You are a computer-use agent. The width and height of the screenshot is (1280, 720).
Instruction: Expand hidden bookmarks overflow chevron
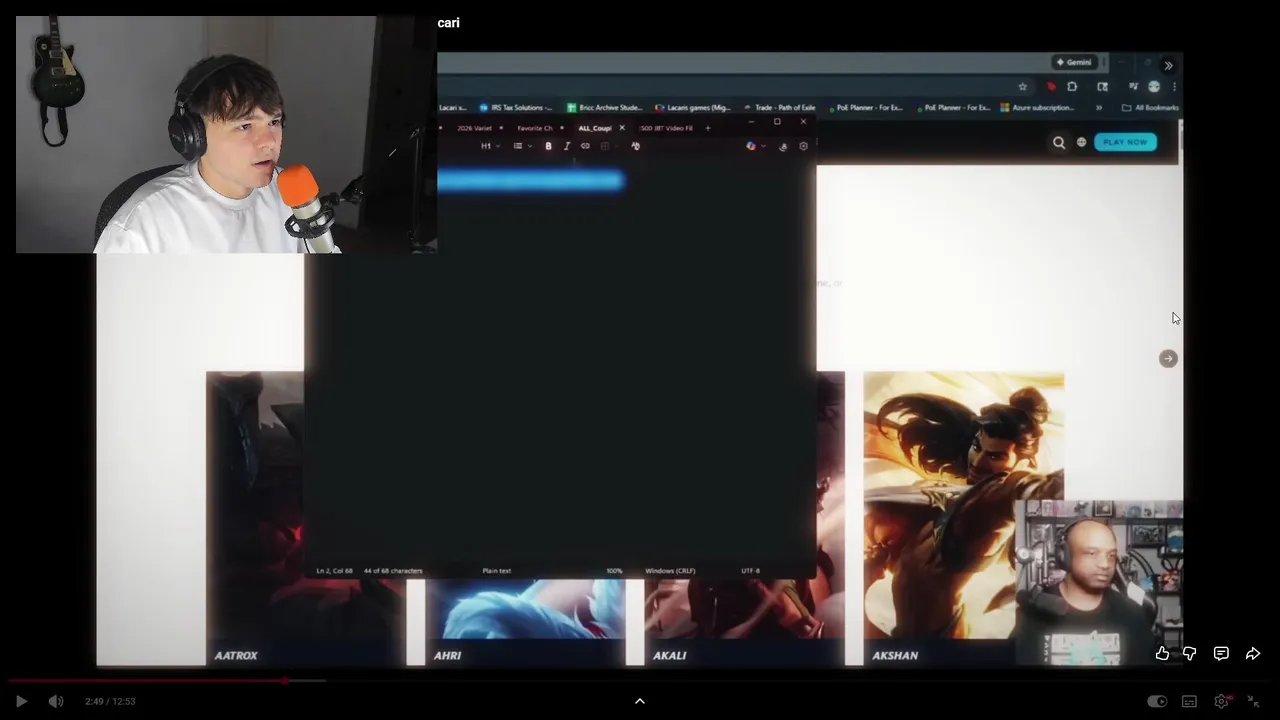[x=1099, y=107]
